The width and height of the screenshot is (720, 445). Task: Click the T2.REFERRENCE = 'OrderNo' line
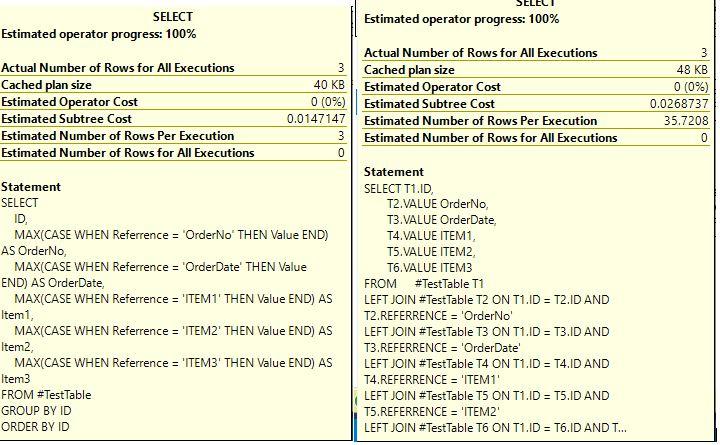pyautogui.click(x=439, y=316)
